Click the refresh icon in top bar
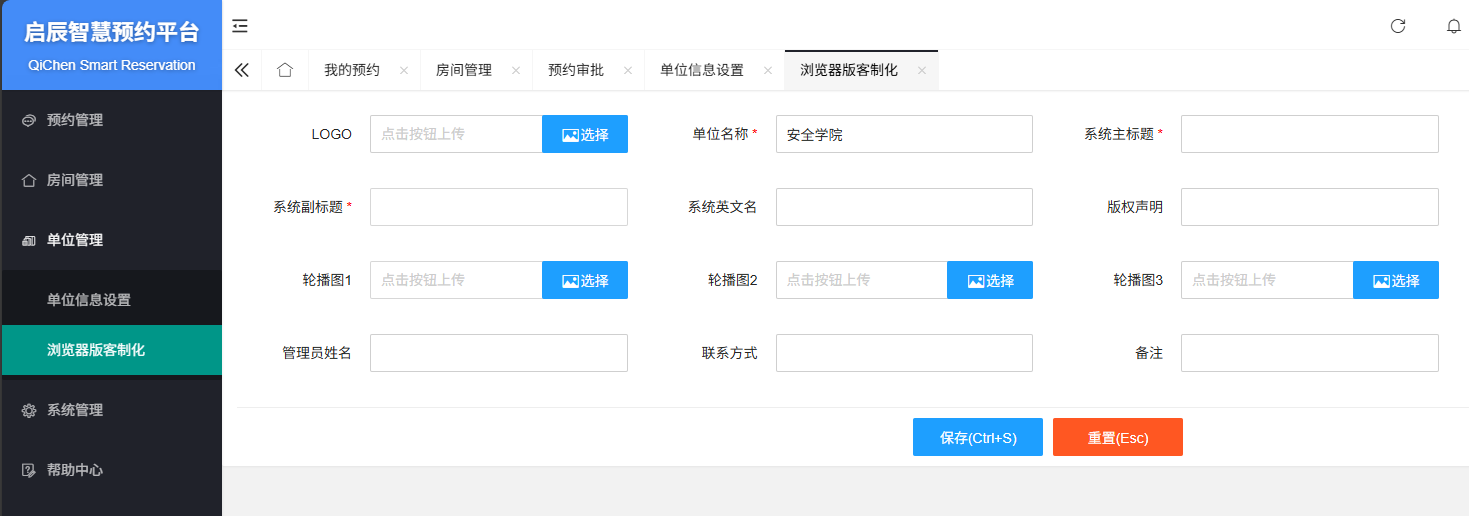 click(x=1398, y=26)
